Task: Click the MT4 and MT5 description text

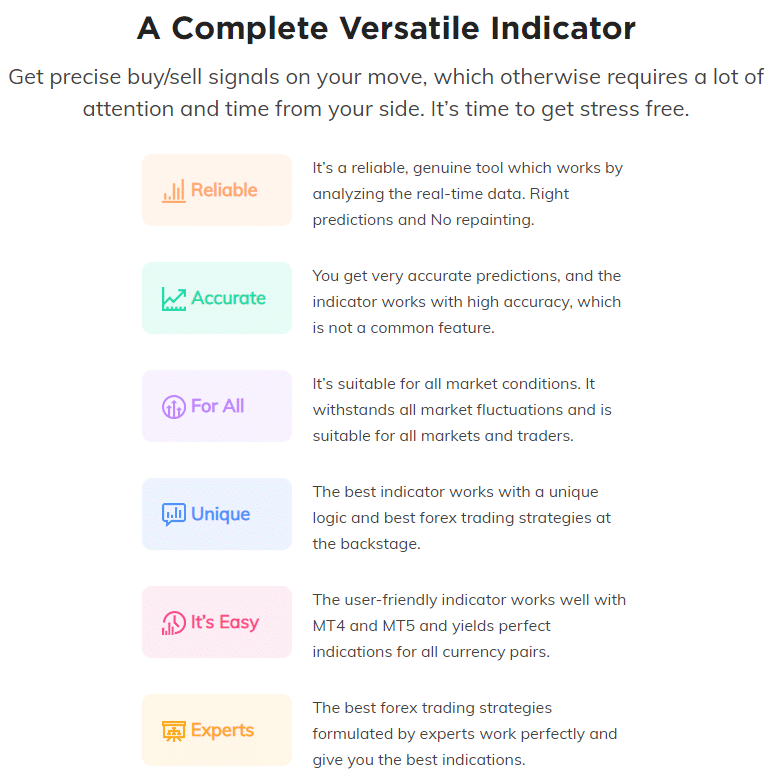Action: click(469, 626)
